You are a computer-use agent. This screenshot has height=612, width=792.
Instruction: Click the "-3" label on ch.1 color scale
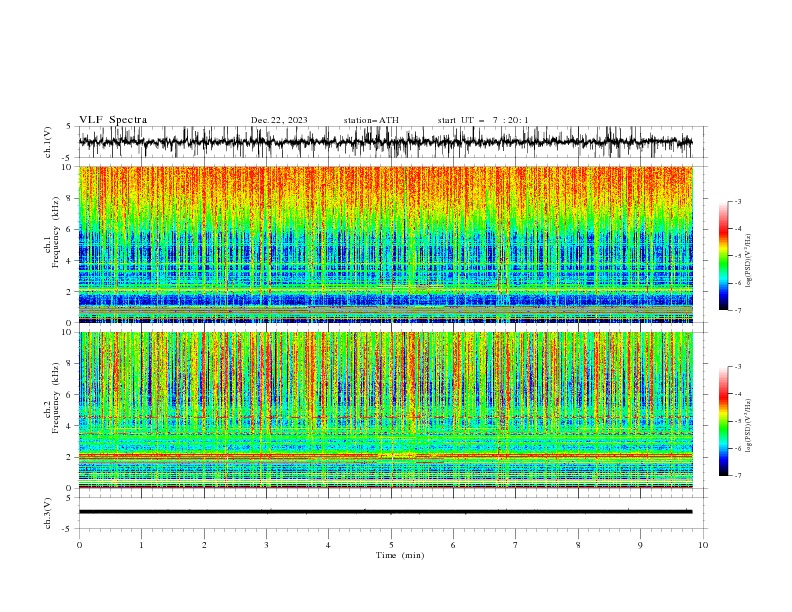pyautogui.click(x=737, y=201)
